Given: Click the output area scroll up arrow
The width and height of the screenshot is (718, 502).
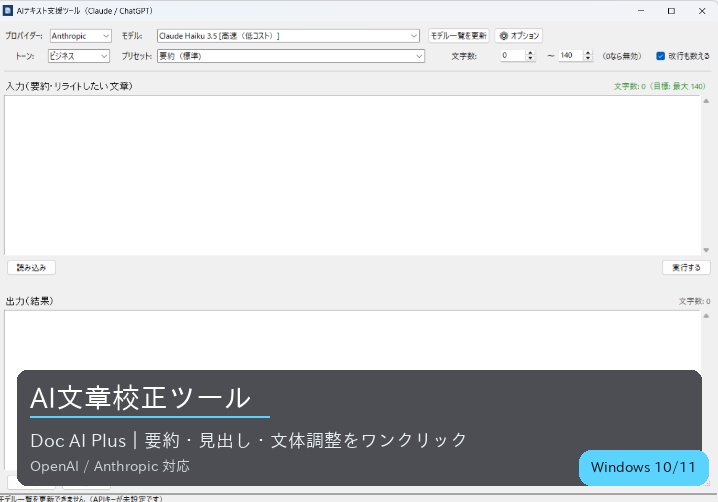Looking at the screenshot, I should tap(706, 316).
